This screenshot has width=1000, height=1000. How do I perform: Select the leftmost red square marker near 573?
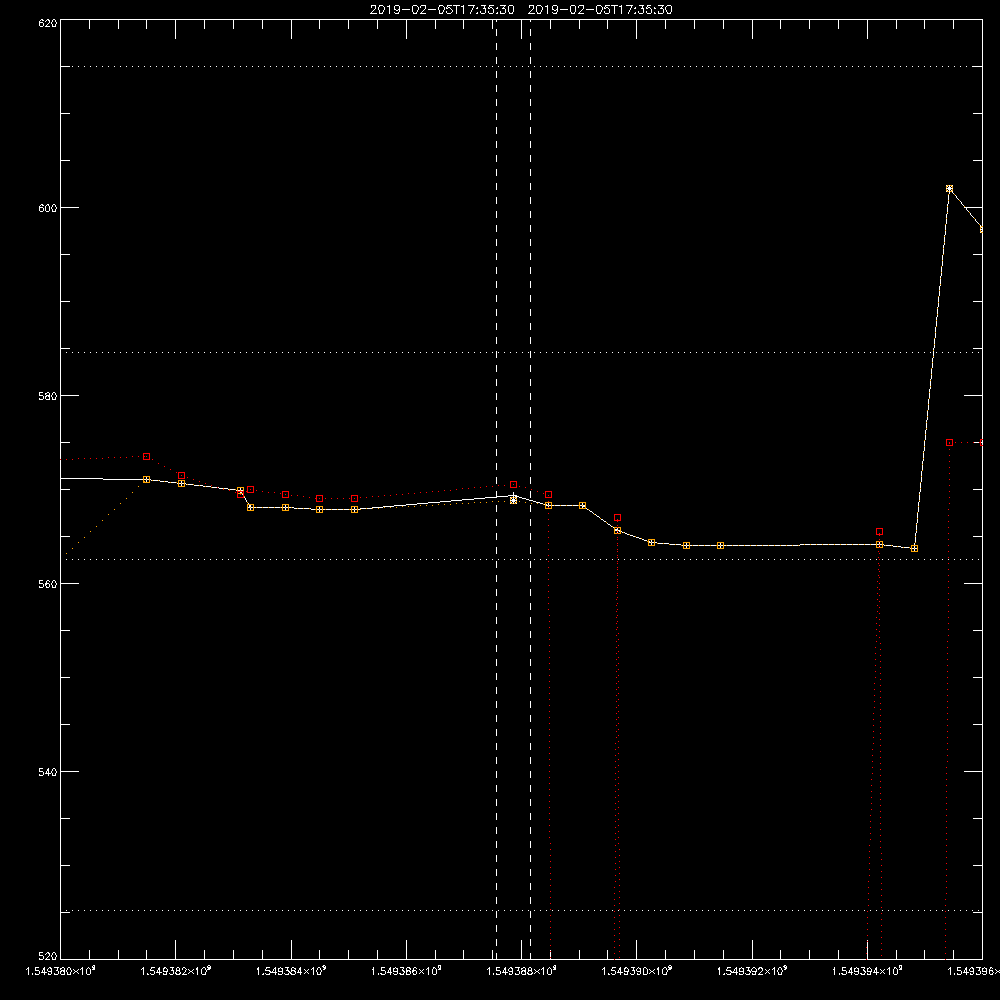147,457
